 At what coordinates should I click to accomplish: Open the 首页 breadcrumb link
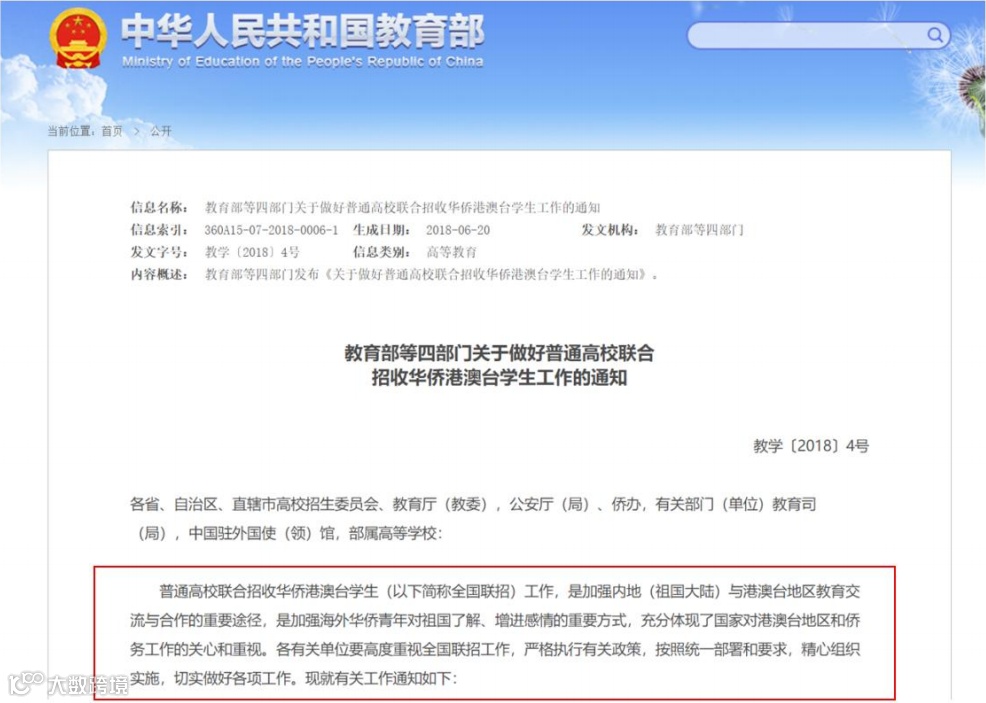[x=112, y=131]
